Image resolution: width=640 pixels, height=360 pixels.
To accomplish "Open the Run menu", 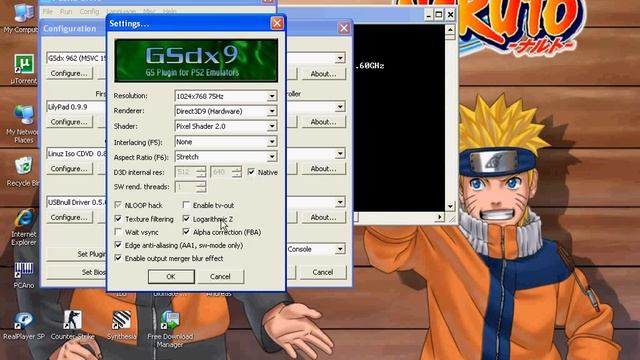I will coord(66,11).
